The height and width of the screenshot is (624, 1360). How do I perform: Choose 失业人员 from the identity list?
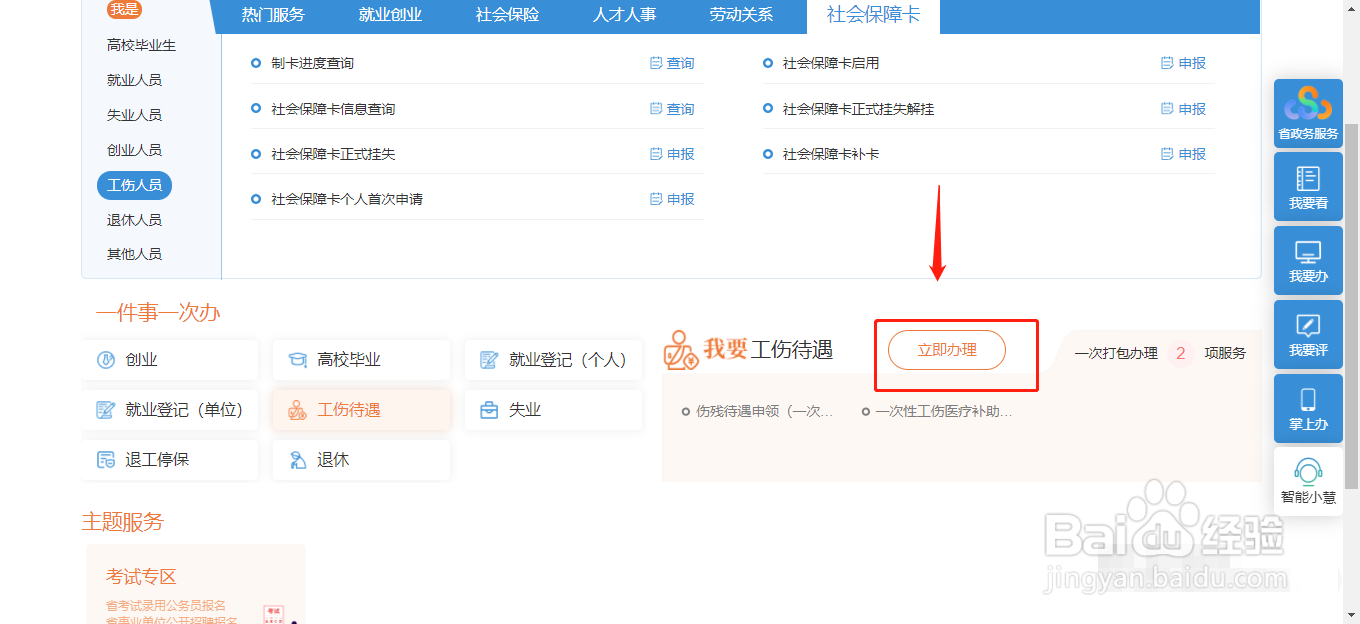click(x=132, y=114)
